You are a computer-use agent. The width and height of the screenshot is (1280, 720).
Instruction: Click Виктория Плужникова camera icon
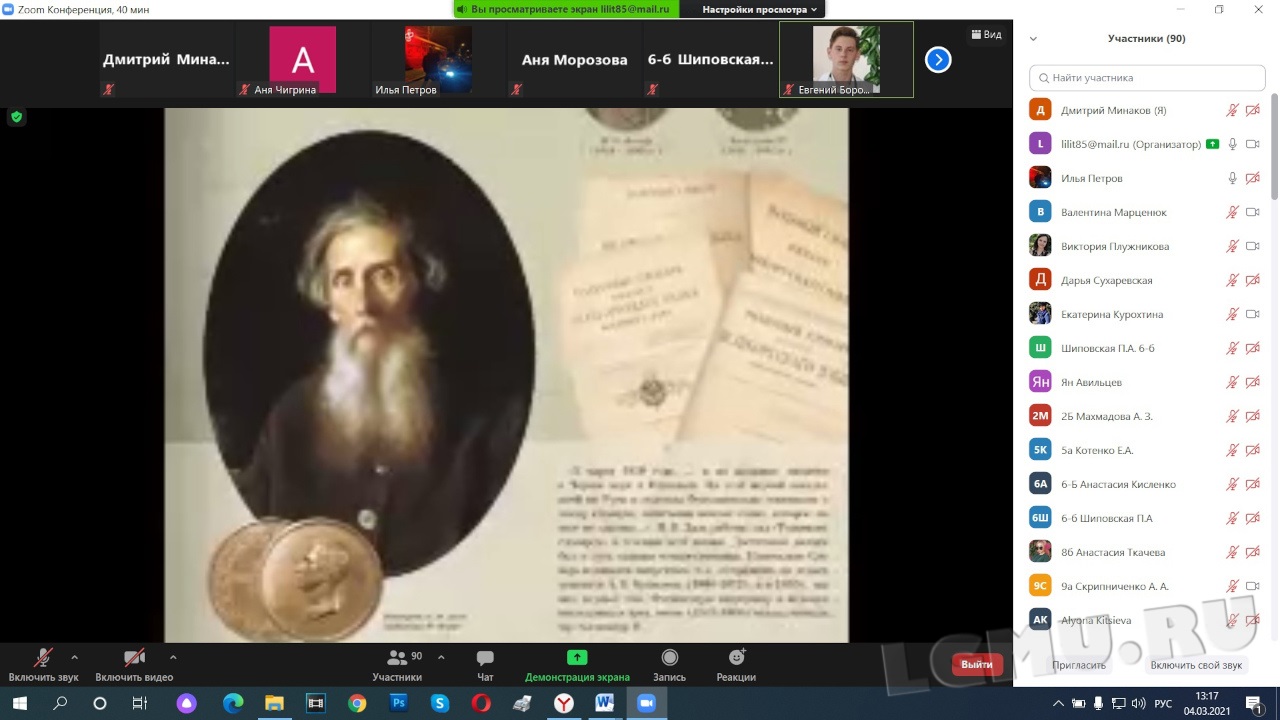tap(1253, 246)
